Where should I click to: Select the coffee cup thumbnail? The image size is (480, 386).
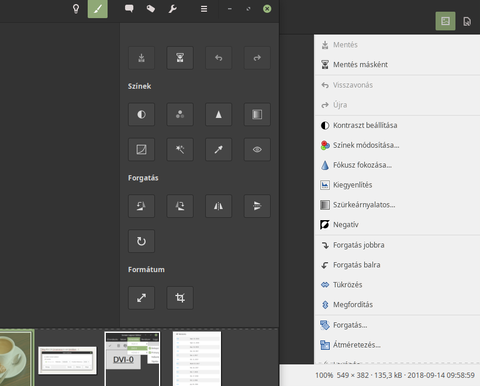(16, 358)
